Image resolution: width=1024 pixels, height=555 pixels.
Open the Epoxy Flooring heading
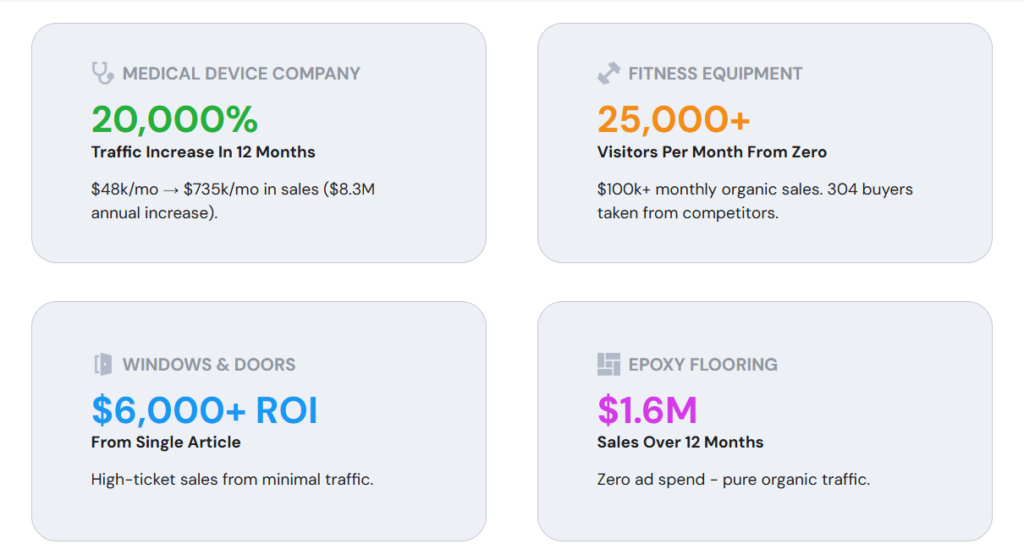tap(703, 364)
